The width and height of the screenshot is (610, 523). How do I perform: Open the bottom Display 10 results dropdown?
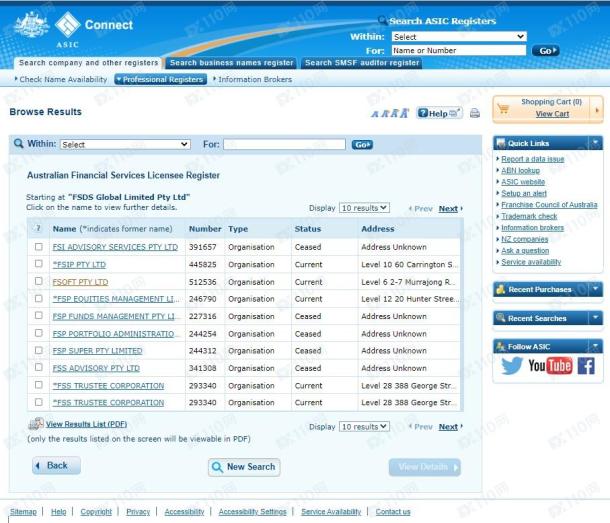coord(364,426)
